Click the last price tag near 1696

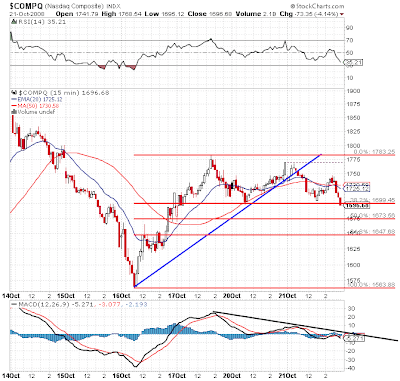click(357, 206)
